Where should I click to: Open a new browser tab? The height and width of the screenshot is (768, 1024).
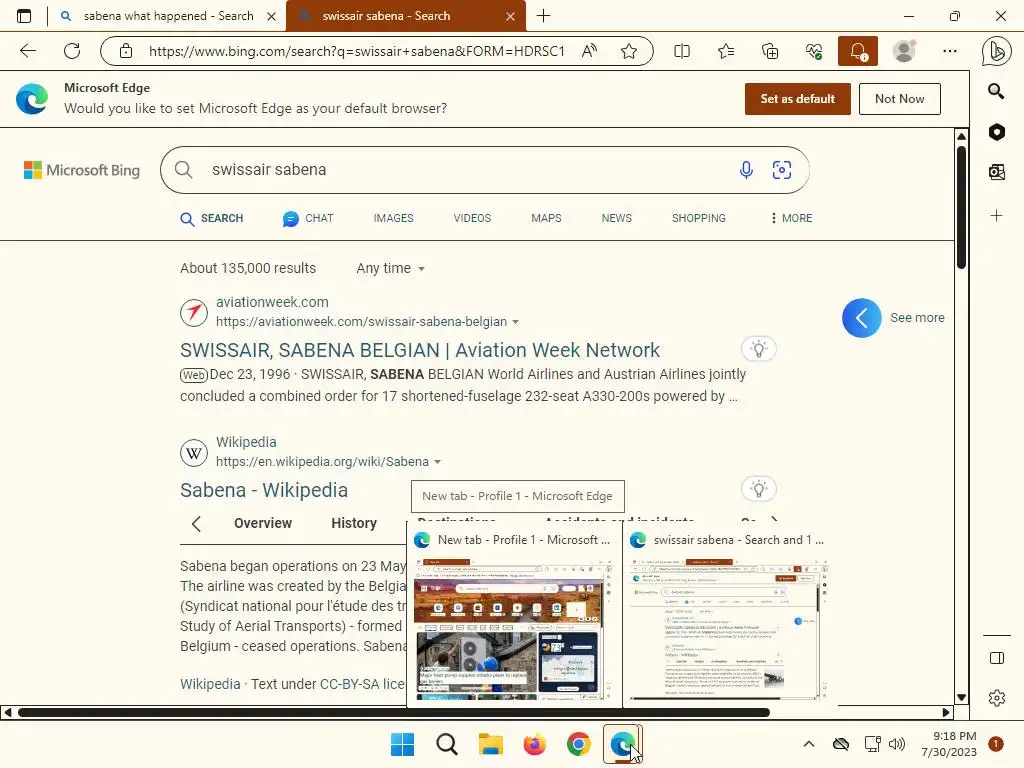click(543, 16)
